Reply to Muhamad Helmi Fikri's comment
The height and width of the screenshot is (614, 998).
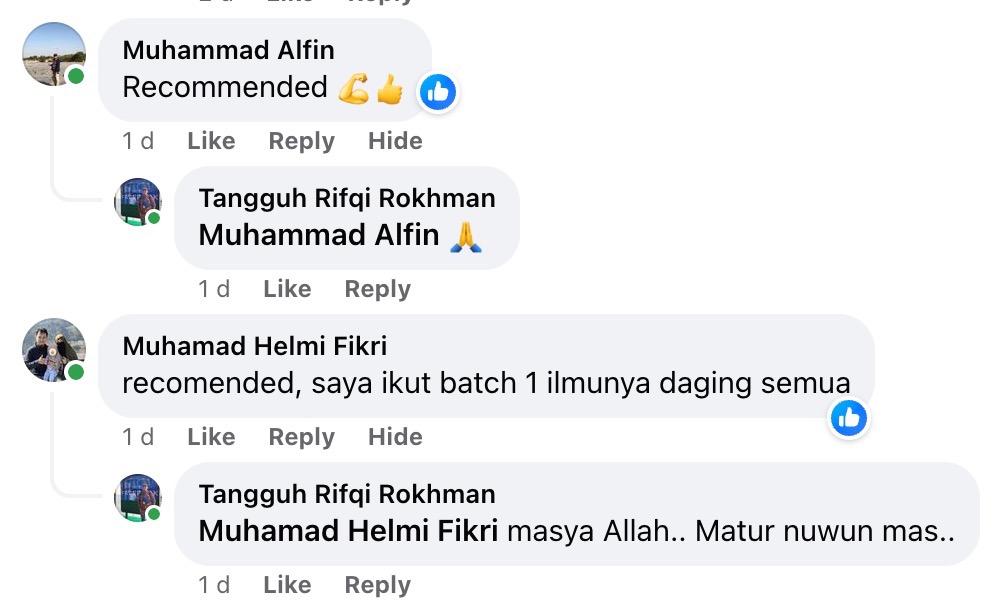click(301, 437)
